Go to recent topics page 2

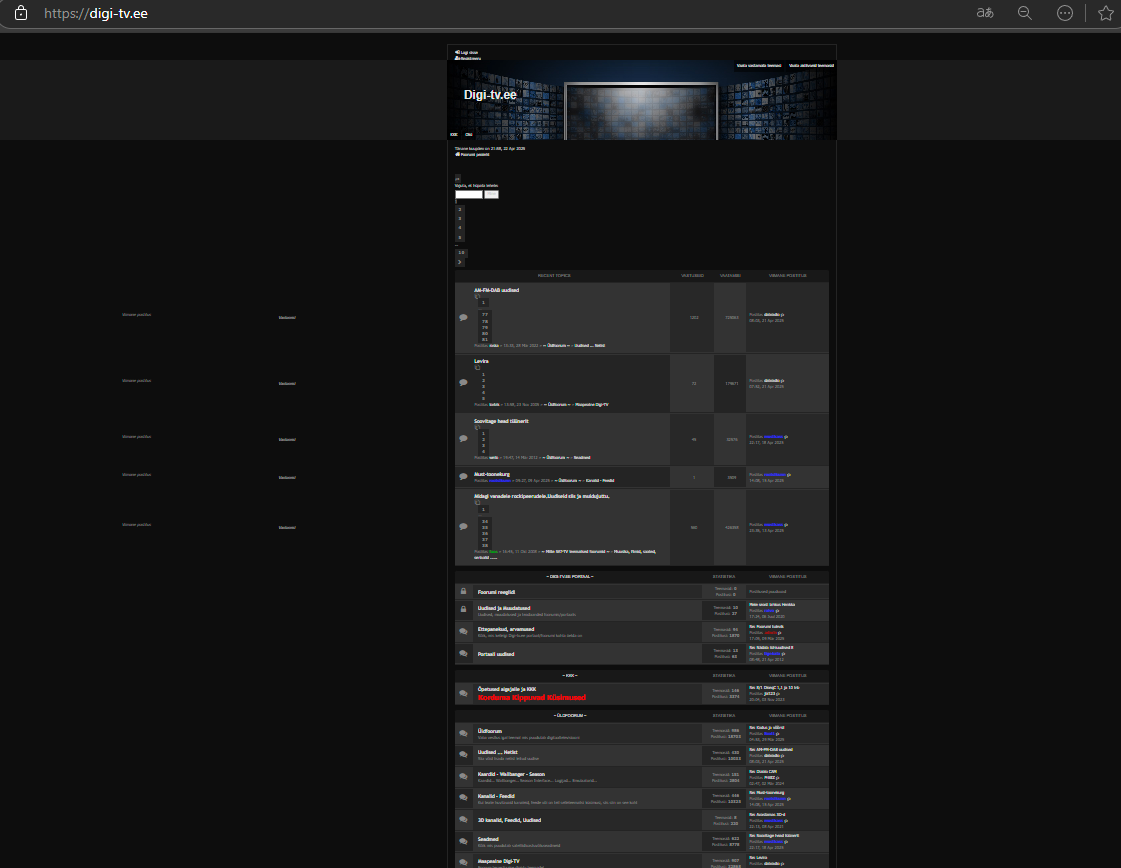tap(460, 209)
